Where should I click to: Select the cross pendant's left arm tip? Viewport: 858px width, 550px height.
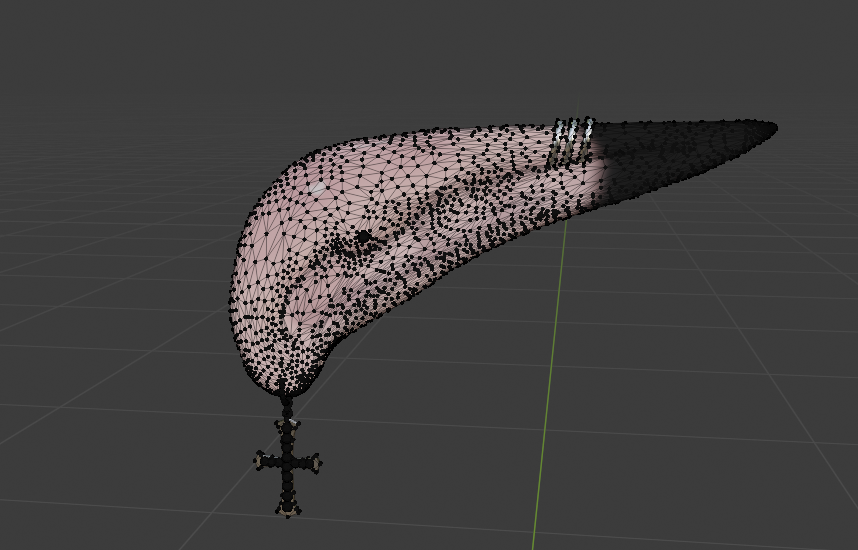click(x=260, y=460)
